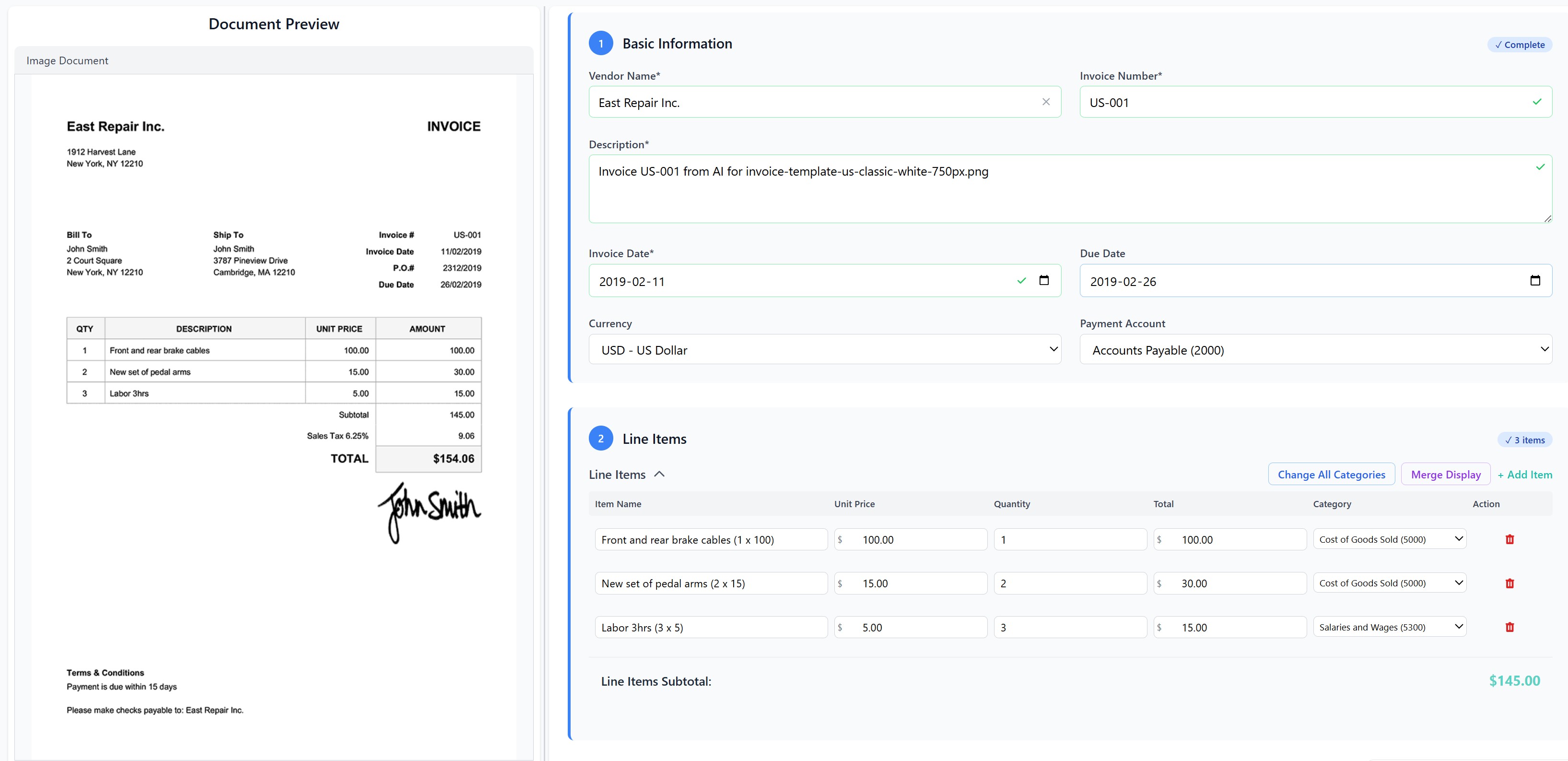Viewport: 1568px width, 761px height.
Task: Delete the Front and rear brake cables item
Action: [x=1509, y=539]
